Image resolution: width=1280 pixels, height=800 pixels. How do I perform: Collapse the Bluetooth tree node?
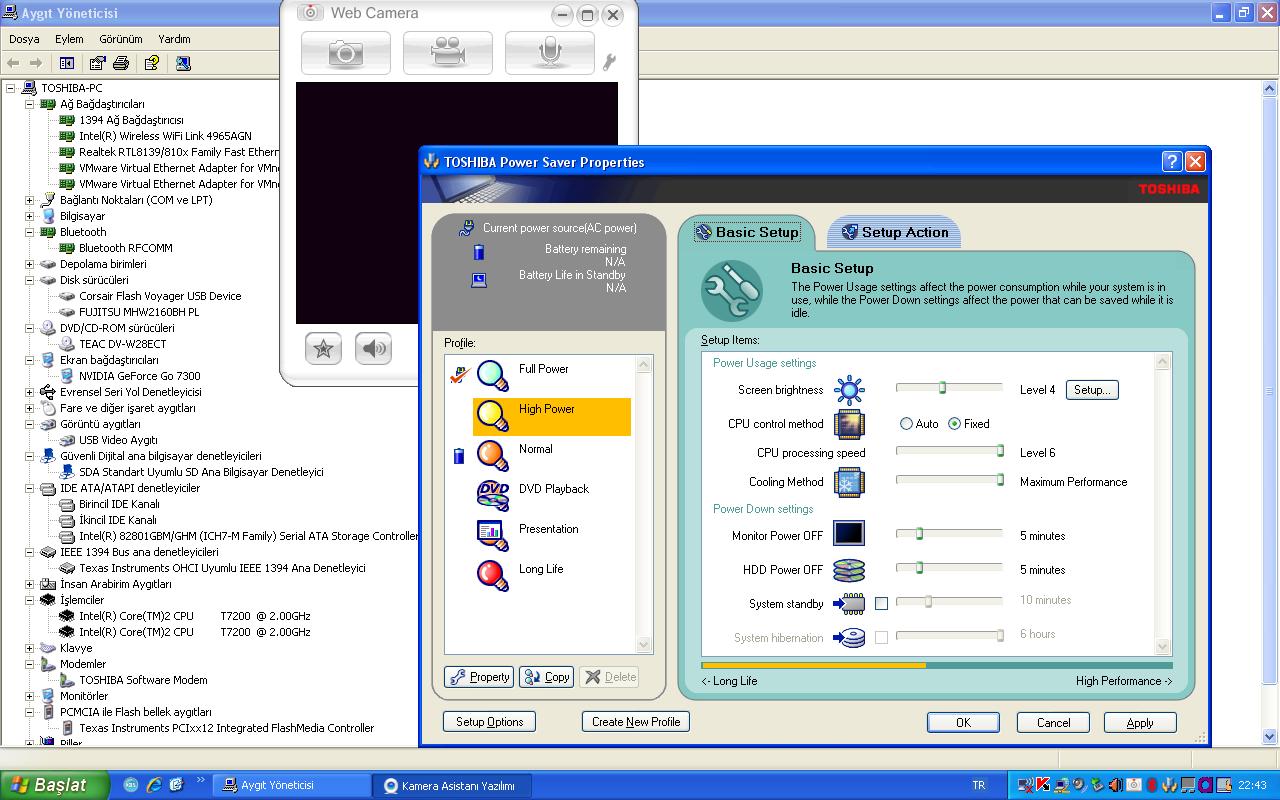click(30, 232)
